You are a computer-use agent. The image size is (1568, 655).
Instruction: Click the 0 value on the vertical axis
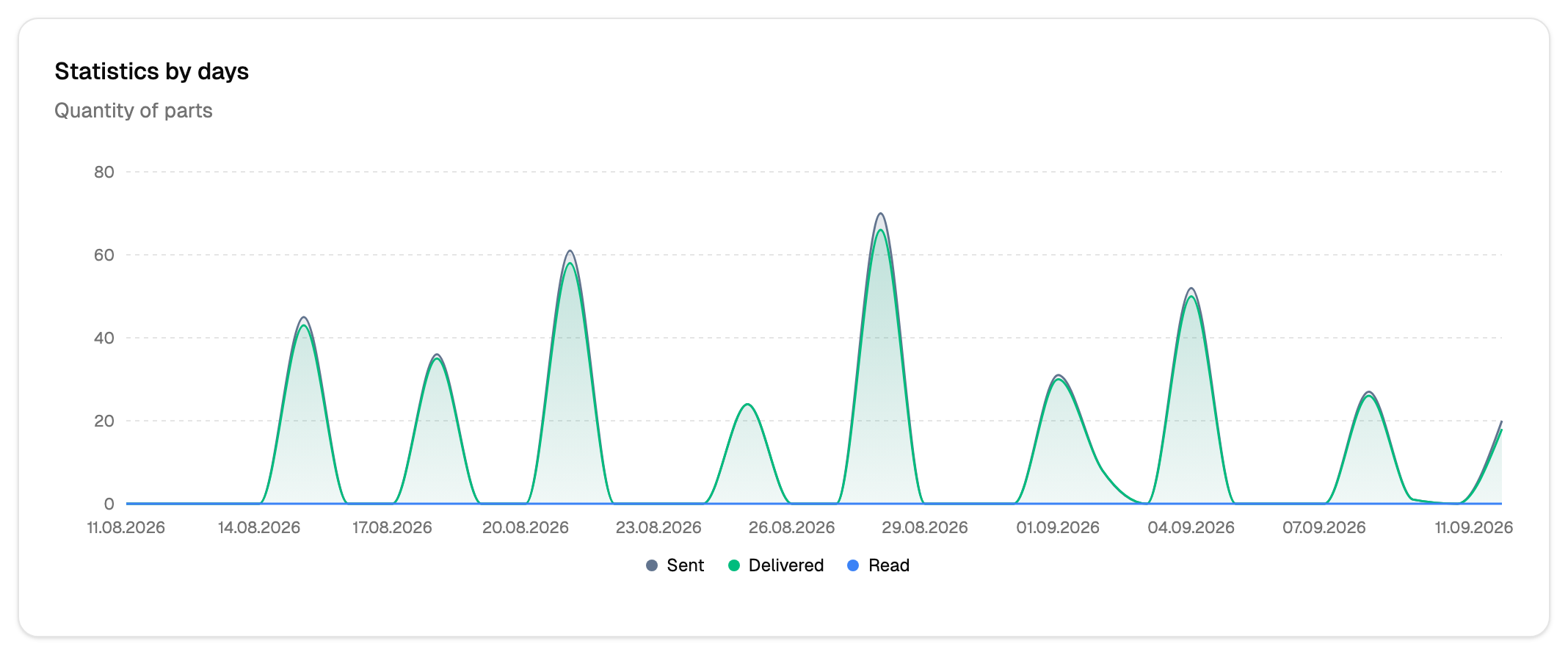point(109,504)
